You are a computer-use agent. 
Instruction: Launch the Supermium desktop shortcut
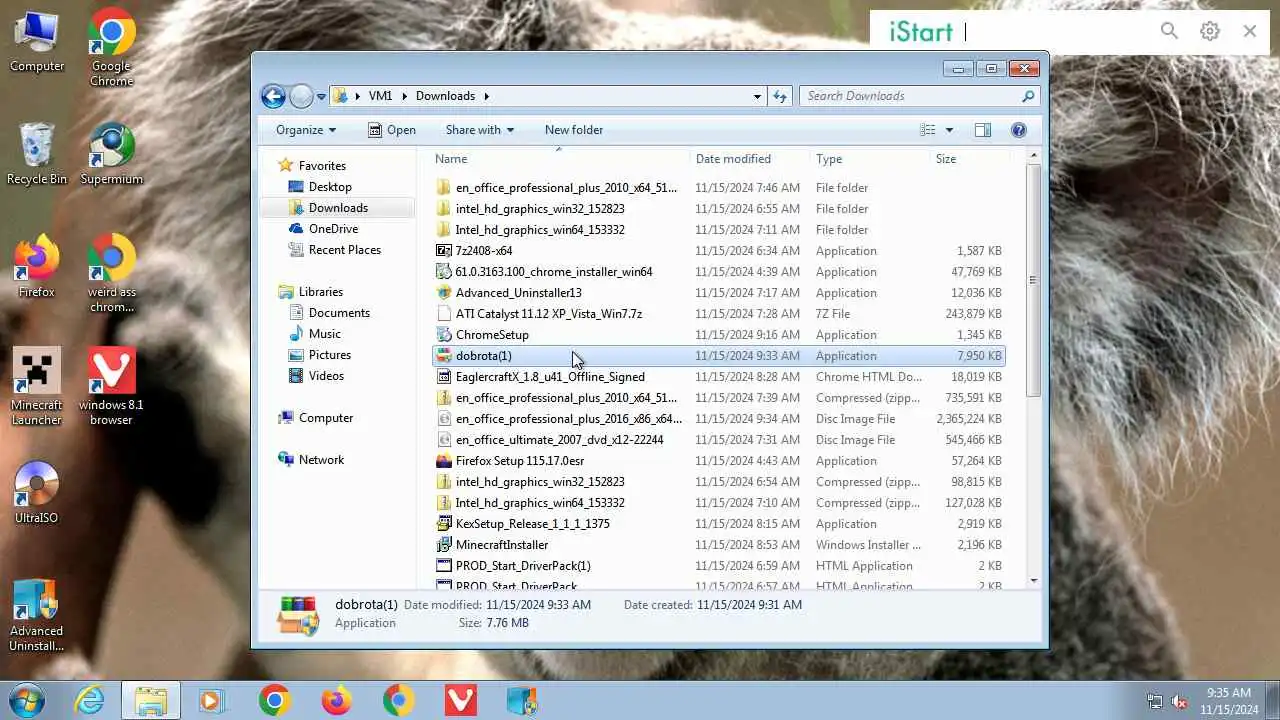pyautogui.click(x=111, y=155)
